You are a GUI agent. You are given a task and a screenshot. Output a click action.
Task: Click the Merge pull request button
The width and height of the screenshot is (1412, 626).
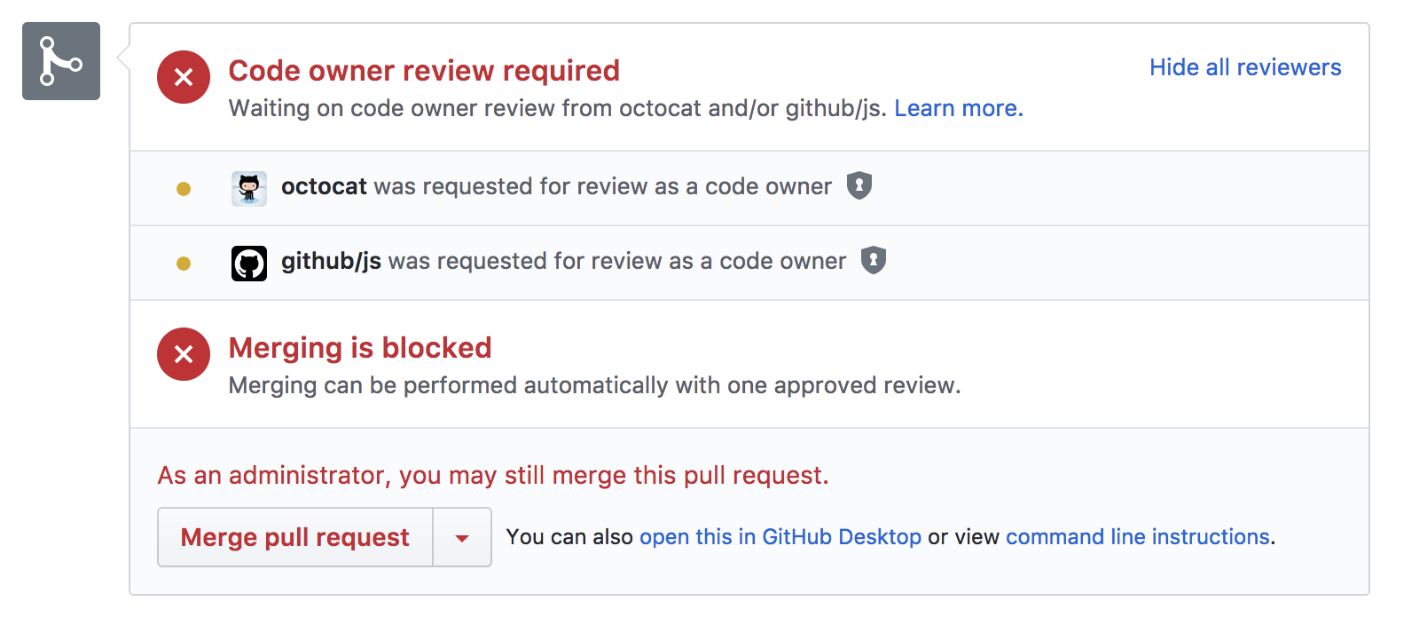pos(293,537)
